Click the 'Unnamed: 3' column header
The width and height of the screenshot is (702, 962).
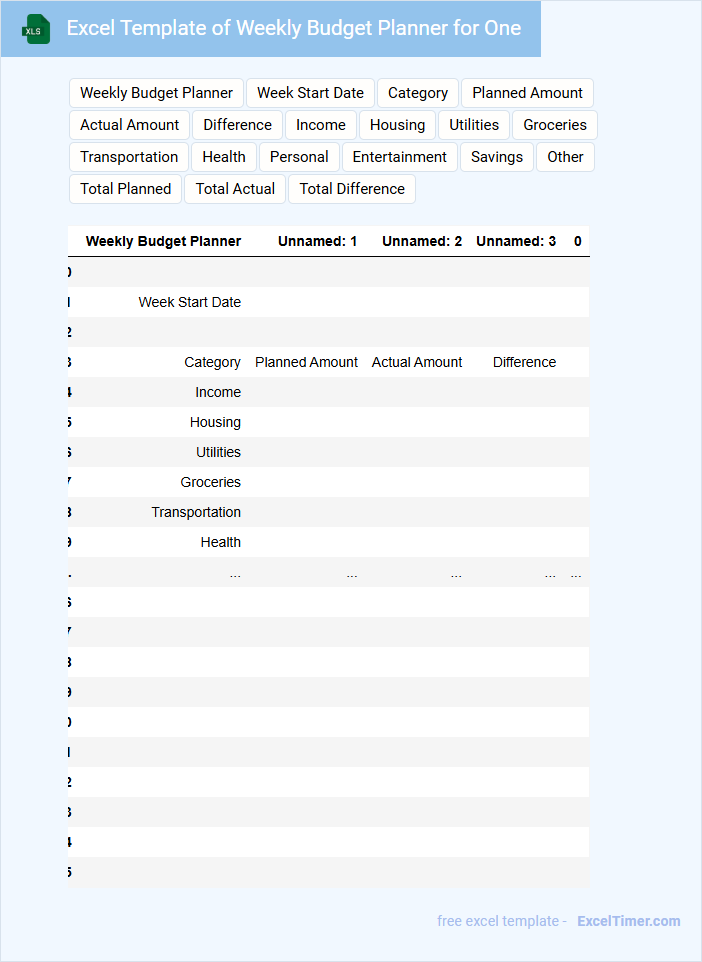pyautogui.click(x=516, y=241)
